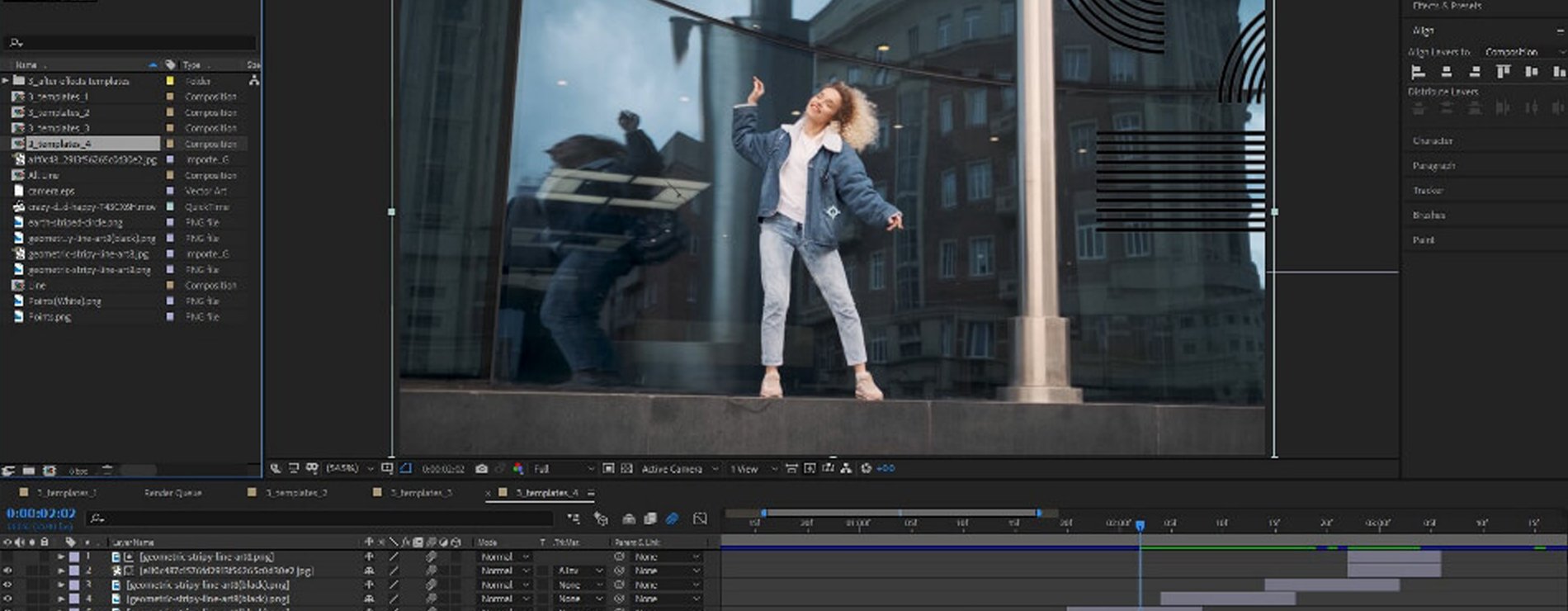Hide layer 2 using its eye toggle
1568x611 pixels.
coord(8,571)
